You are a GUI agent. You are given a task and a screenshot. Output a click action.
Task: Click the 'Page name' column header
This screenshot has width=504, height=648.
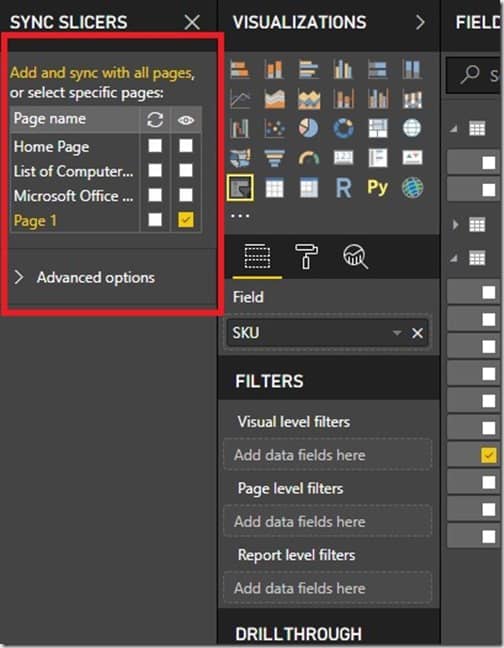pyautogui.click(x=50, y=119)
